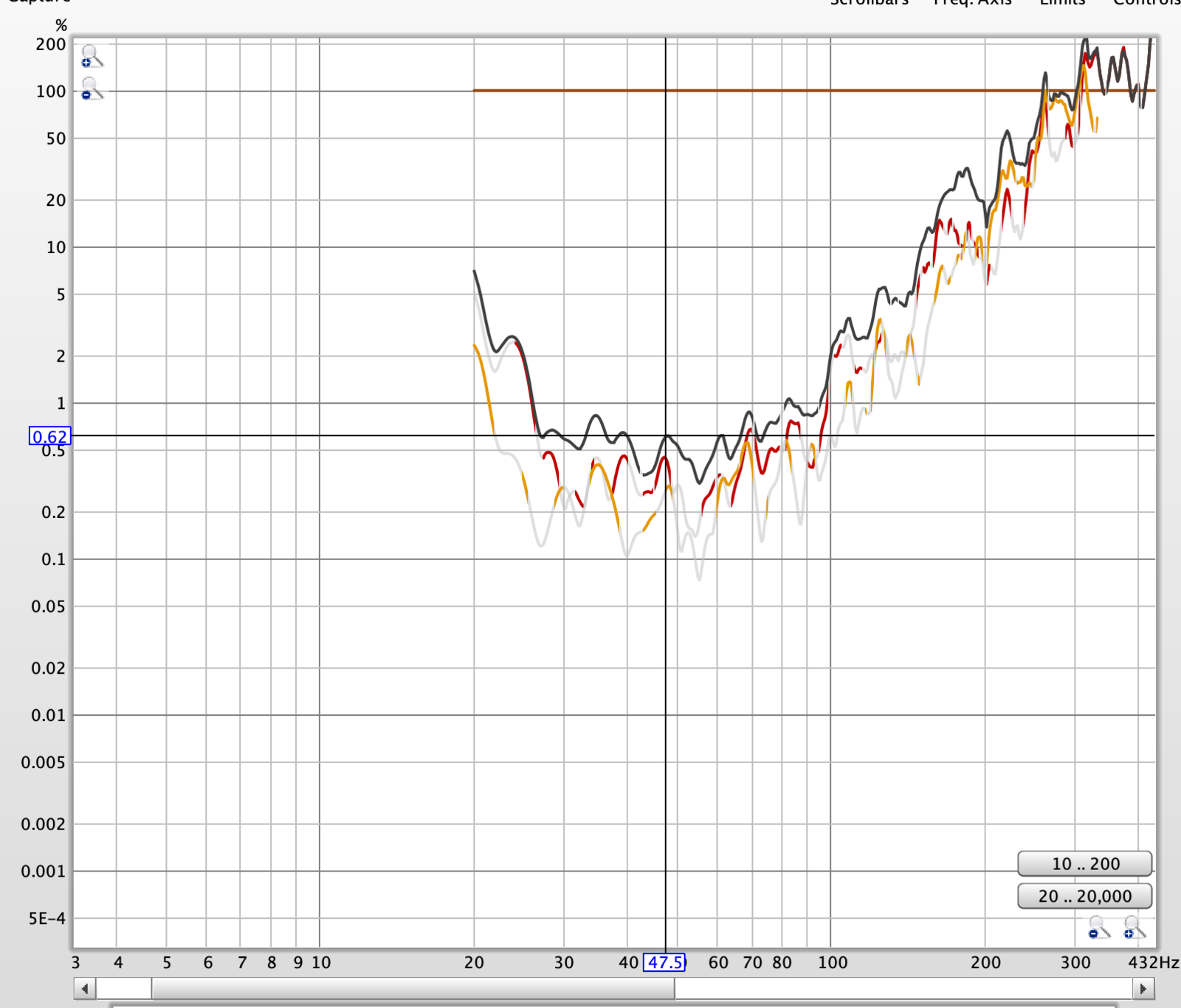The height and width of the screenshot is (1008, 1181).
Task: Click the 20 Hz axis label
Action: [x=474, y=962]
